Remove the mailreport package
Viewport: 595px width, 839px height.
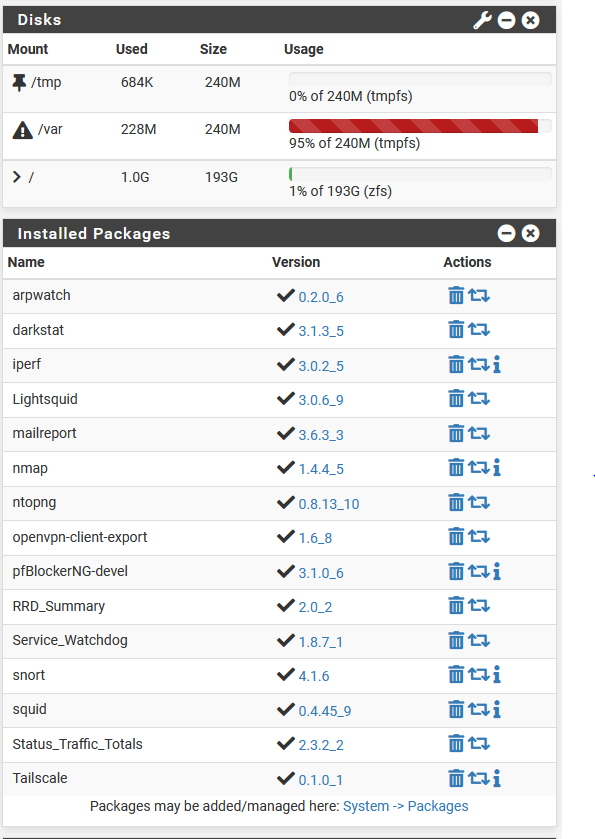(456, 433)
